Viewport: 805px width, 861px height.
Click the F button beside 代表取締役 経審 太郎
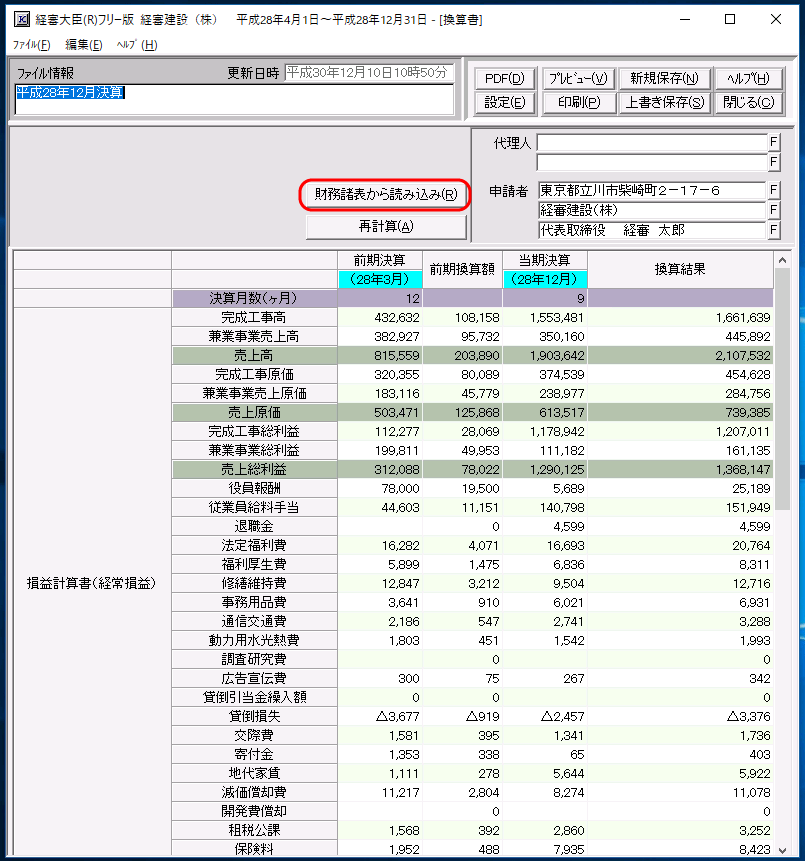[x=773, y=230]
